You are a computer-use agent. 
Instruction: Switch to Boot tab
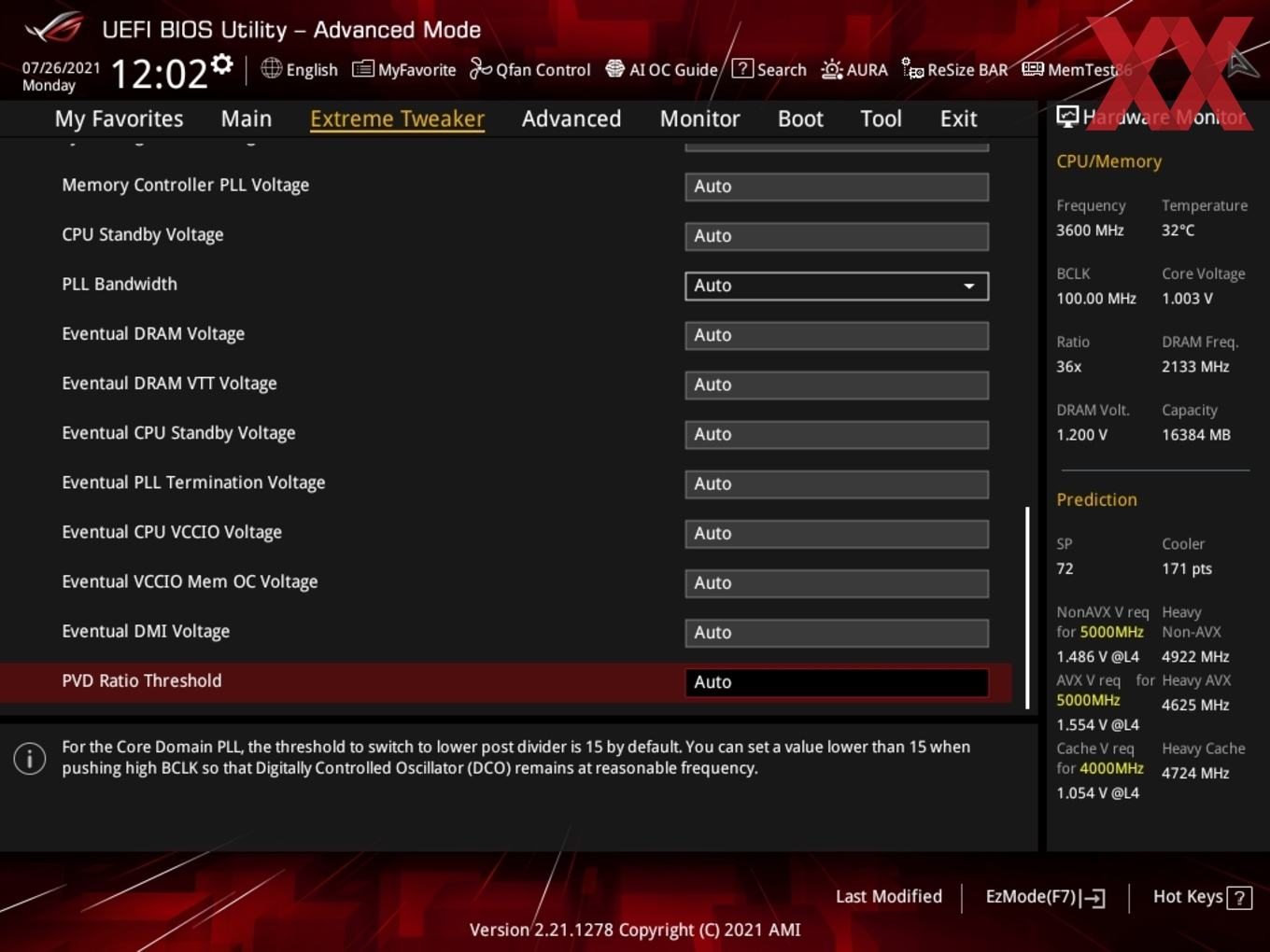click(x=800, y=119)
